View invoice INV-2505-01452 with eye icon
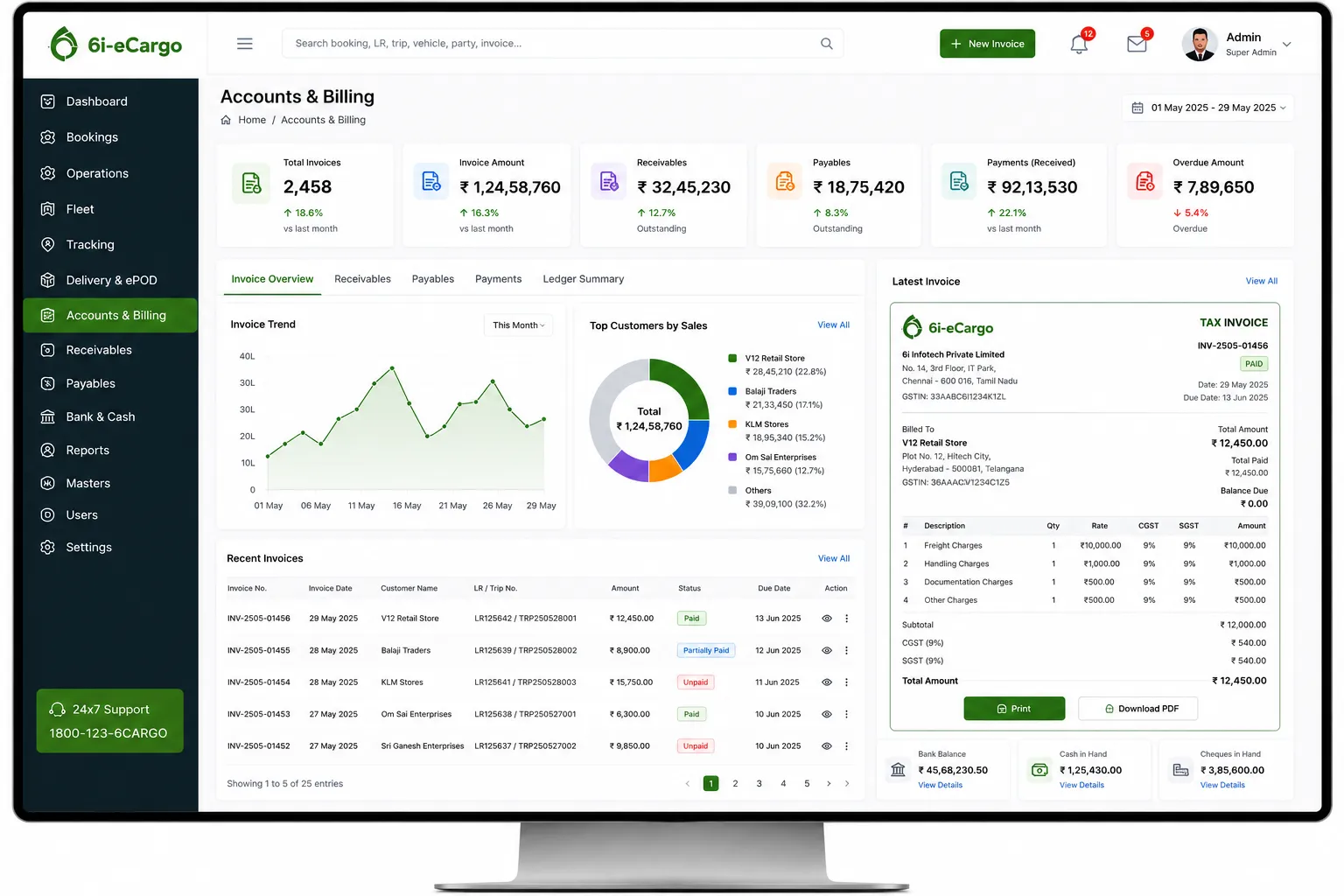 [x=826, y=746]
